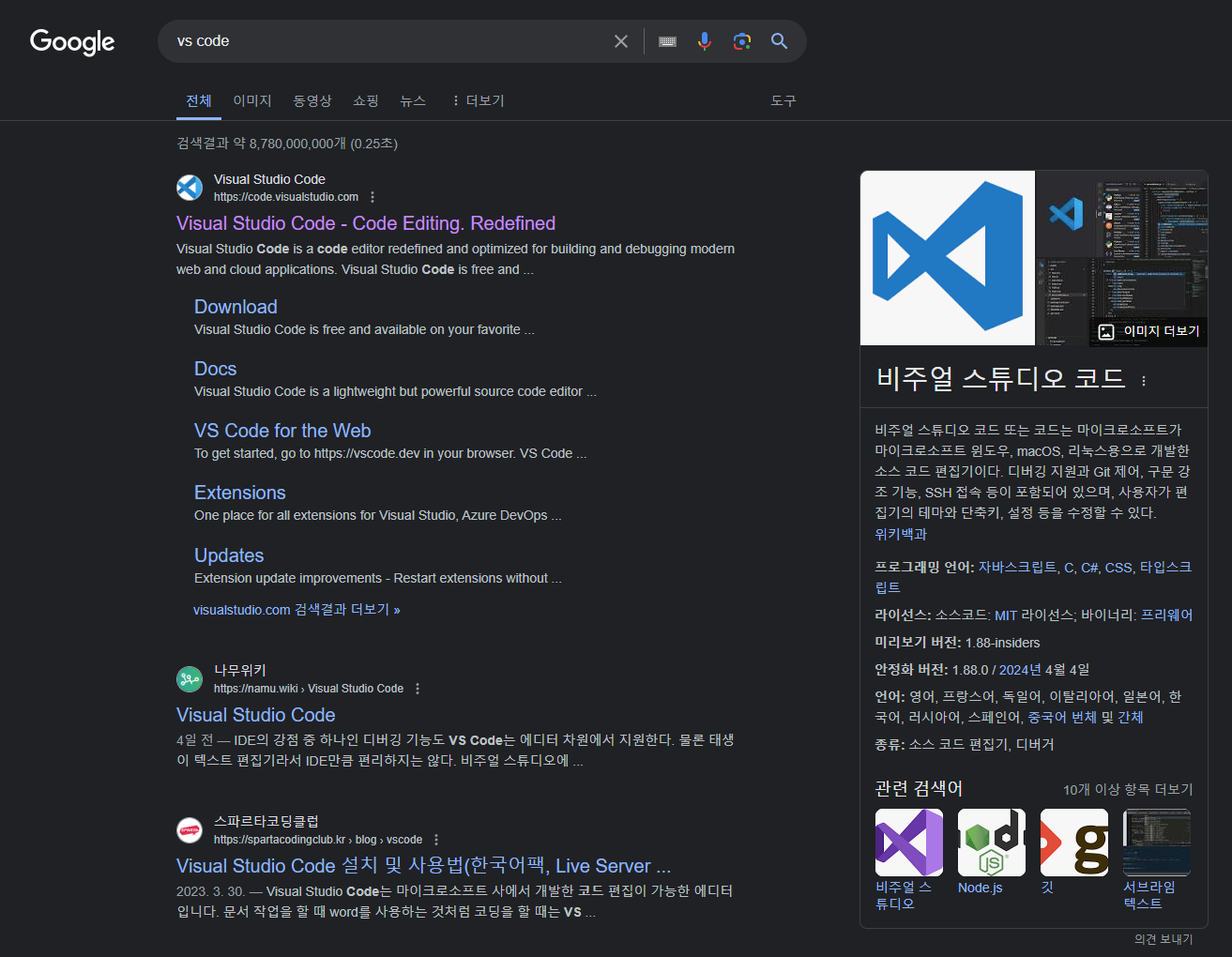Image resolution: width=1232 pixels, height=957 pixels.
Task: Open the 위키백과 source link
Action: tap(901, 534)
